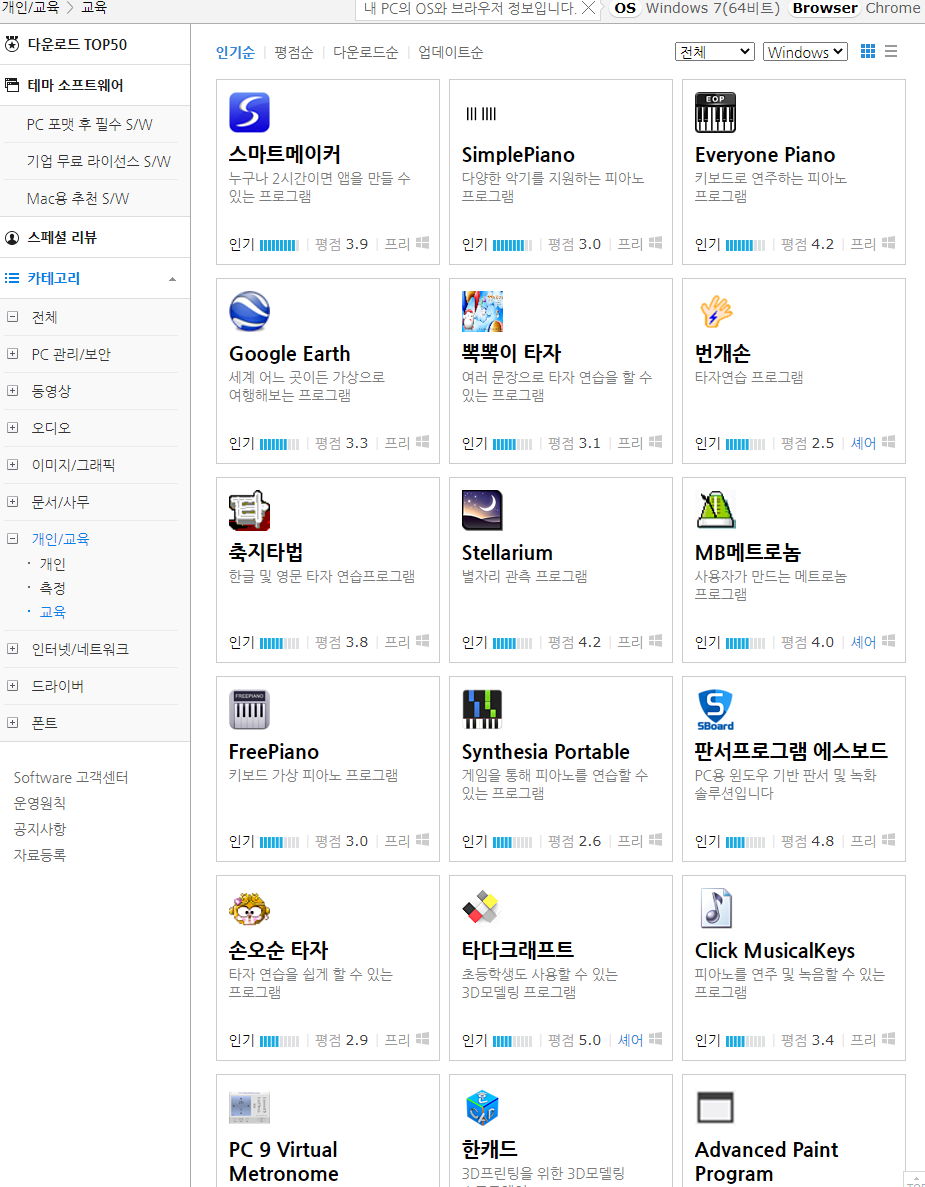Click the 번개손 hand icon
Viewport: 925px width, 1187px height.
[715, 311]
